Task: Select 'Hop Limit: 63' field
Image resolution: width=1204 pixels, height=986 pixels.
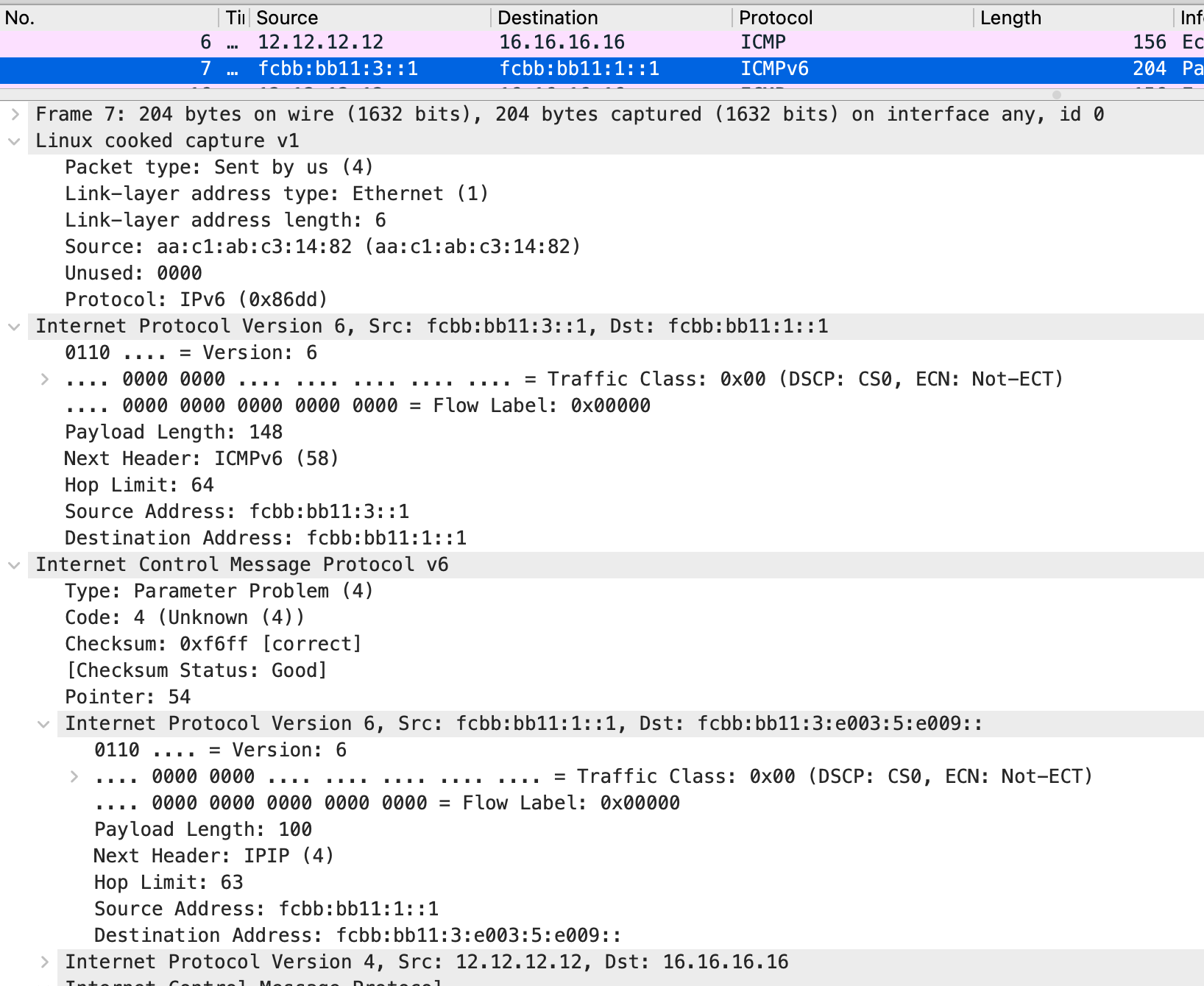Action: [x=169, y=882]
